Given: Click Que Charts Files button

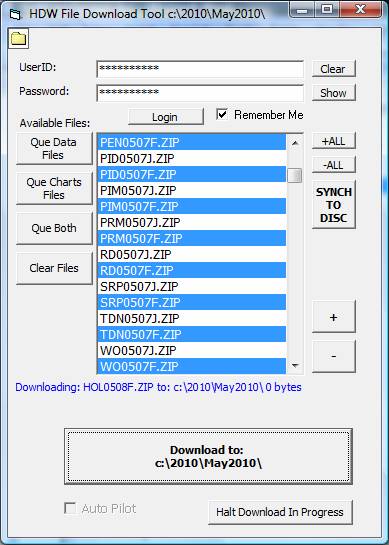Looking at the screenshot, I should point(54,188).
